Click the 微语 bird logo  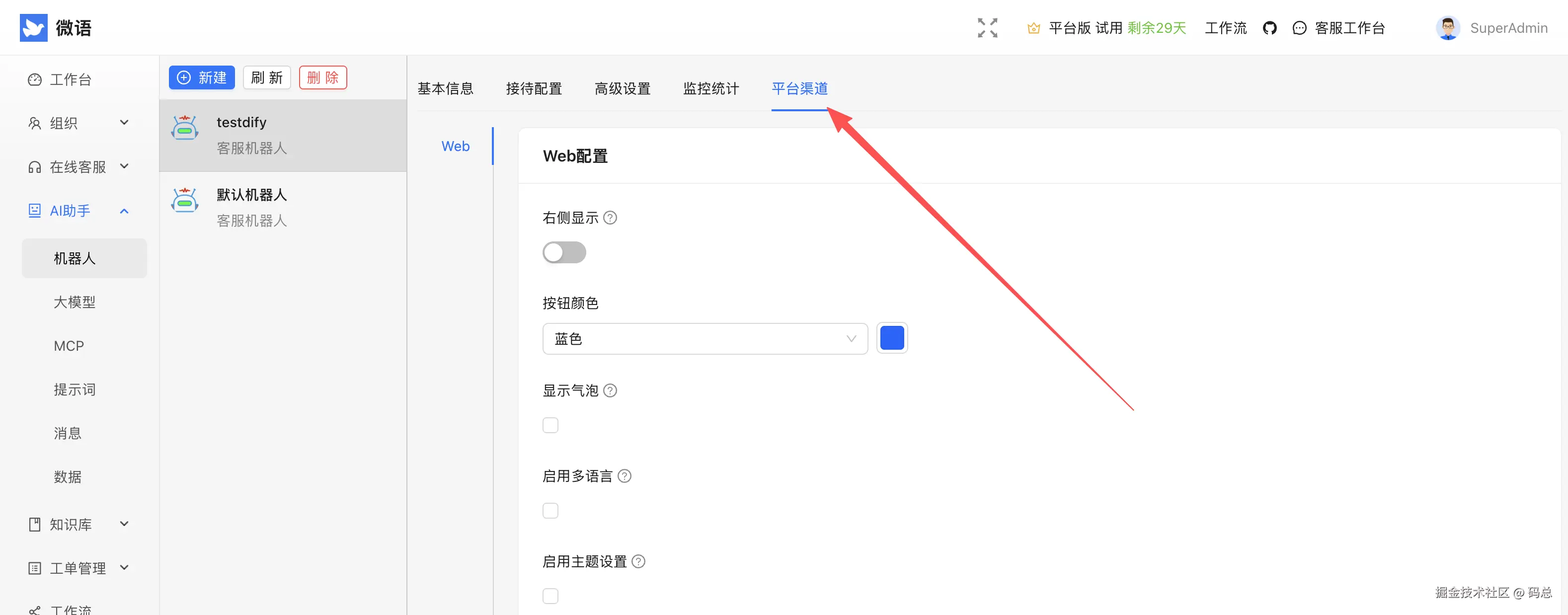coord(33,28)
